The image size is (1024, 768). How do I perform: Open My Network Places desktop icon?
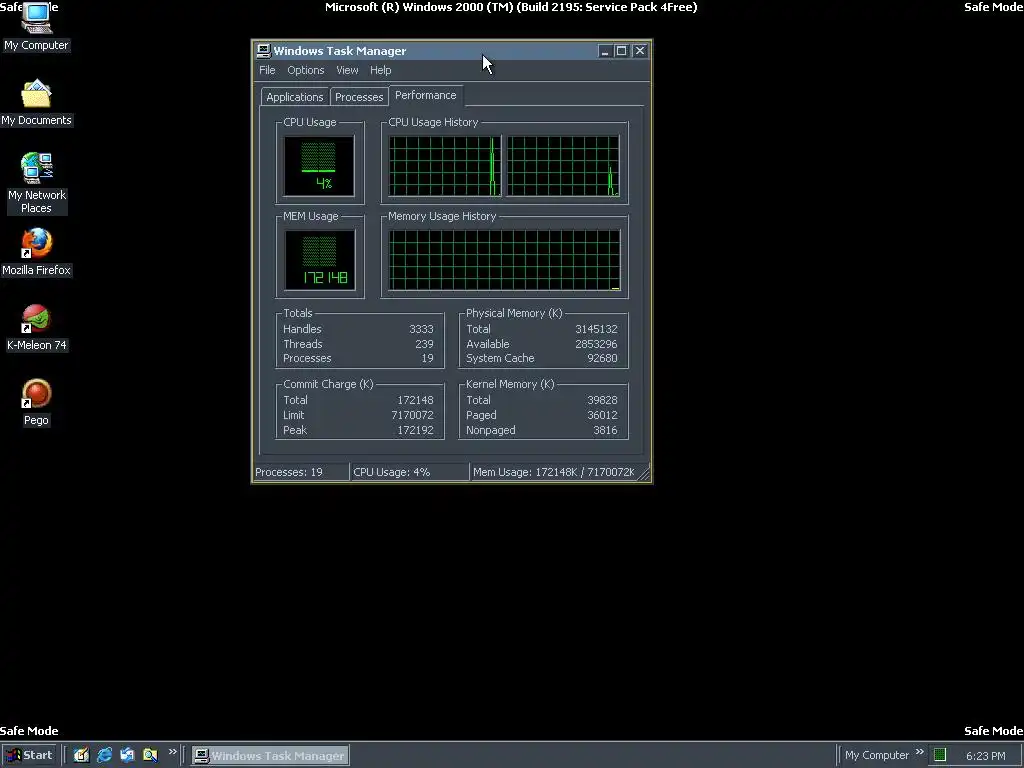(36, 183)
